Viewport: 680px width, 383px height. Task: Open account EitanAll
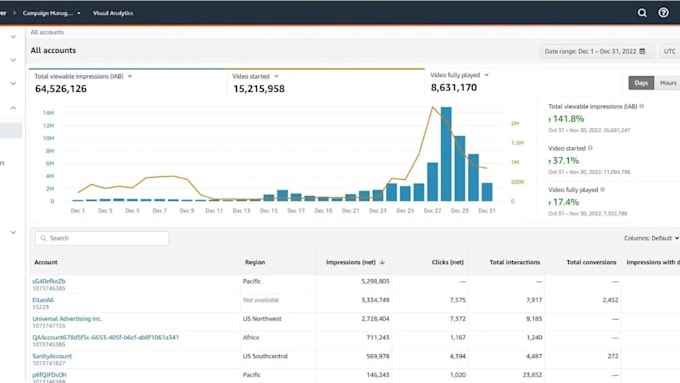(x=43, y=300)
